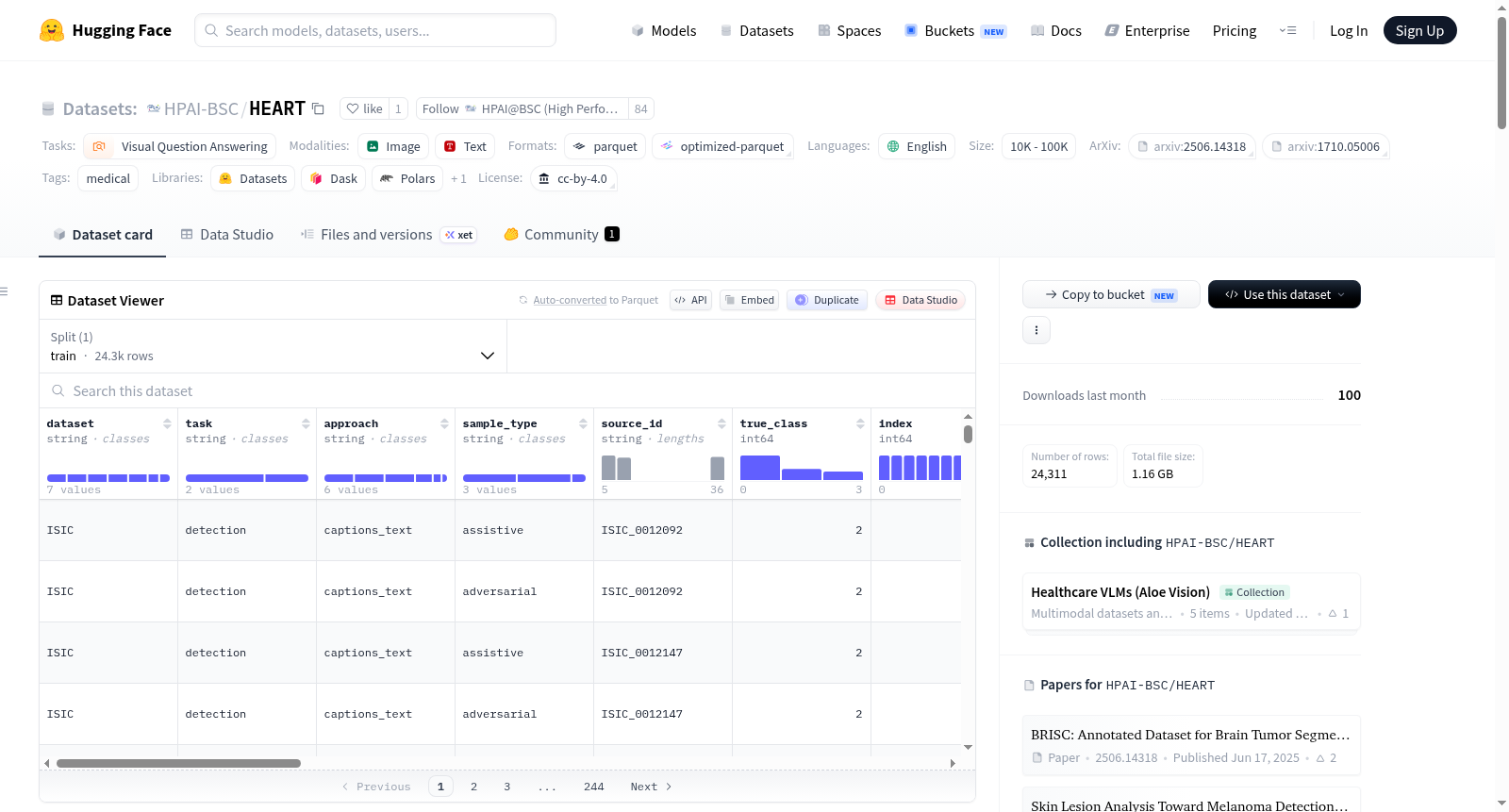
Task: Select the Text modality tag
Action: click(x=465, y=146)
